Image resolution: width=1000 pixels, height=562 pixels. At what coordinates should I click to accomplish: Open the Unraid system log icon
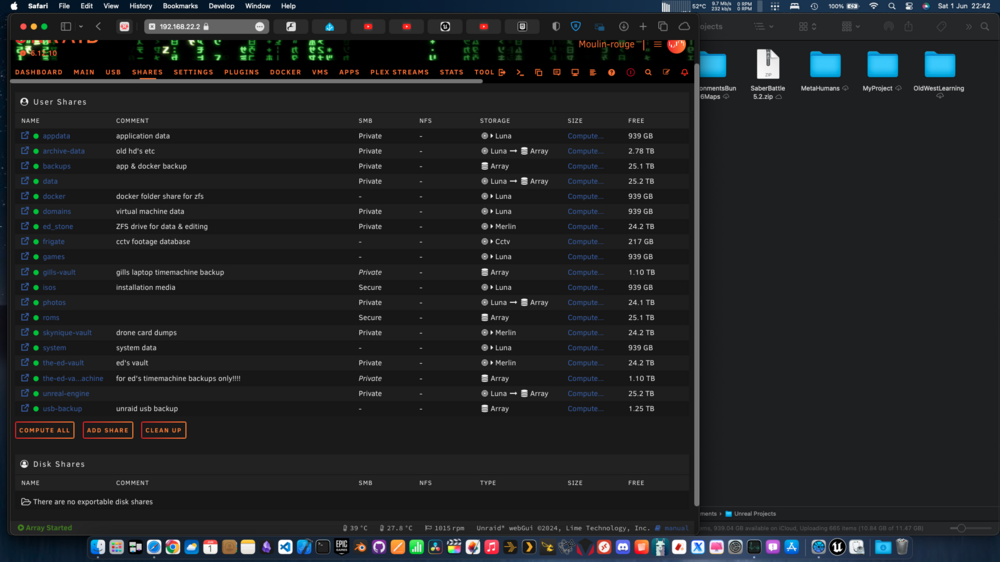(593, 73)
